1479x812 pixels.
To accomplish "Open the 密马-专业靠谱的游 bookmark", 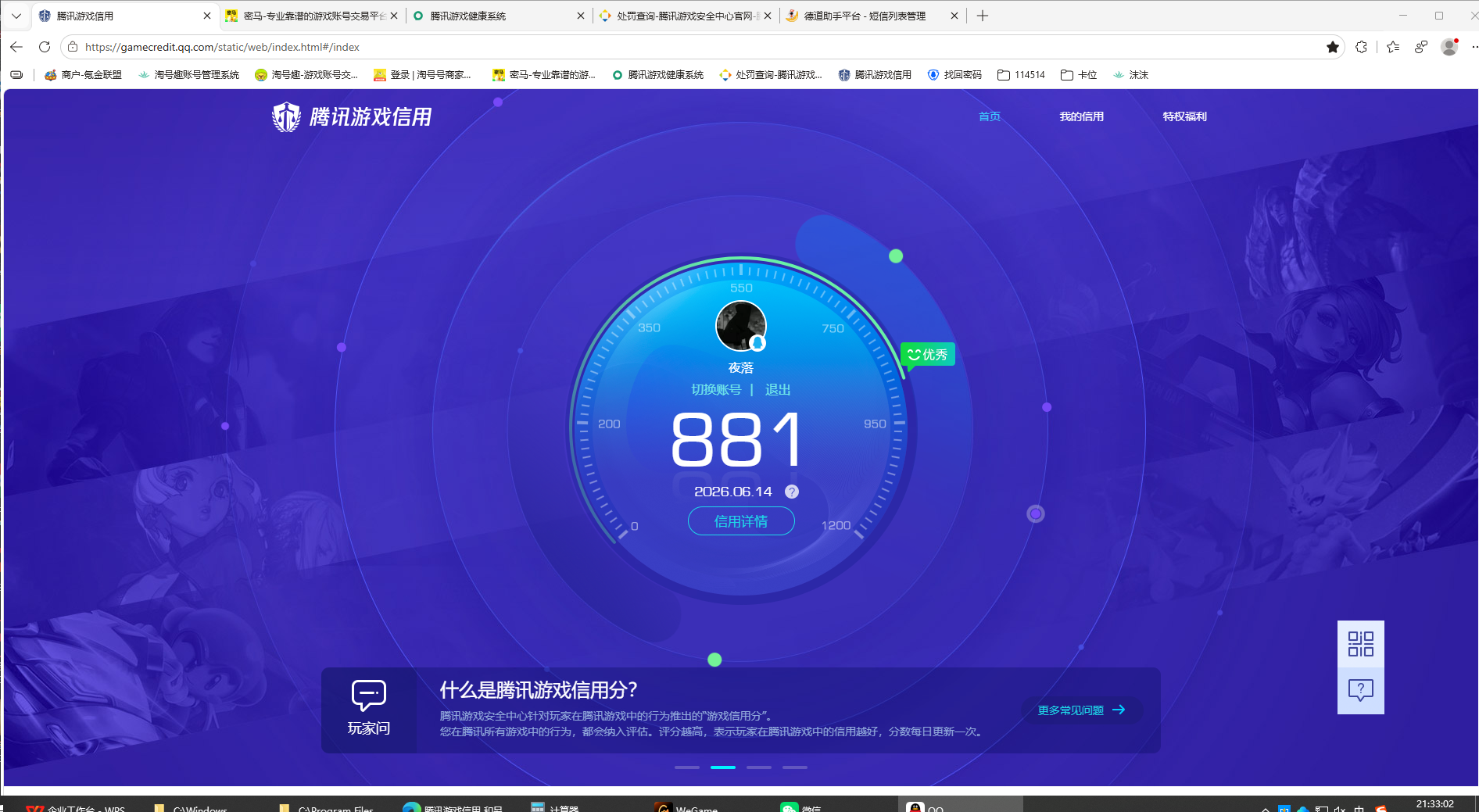I will point(544,75).
